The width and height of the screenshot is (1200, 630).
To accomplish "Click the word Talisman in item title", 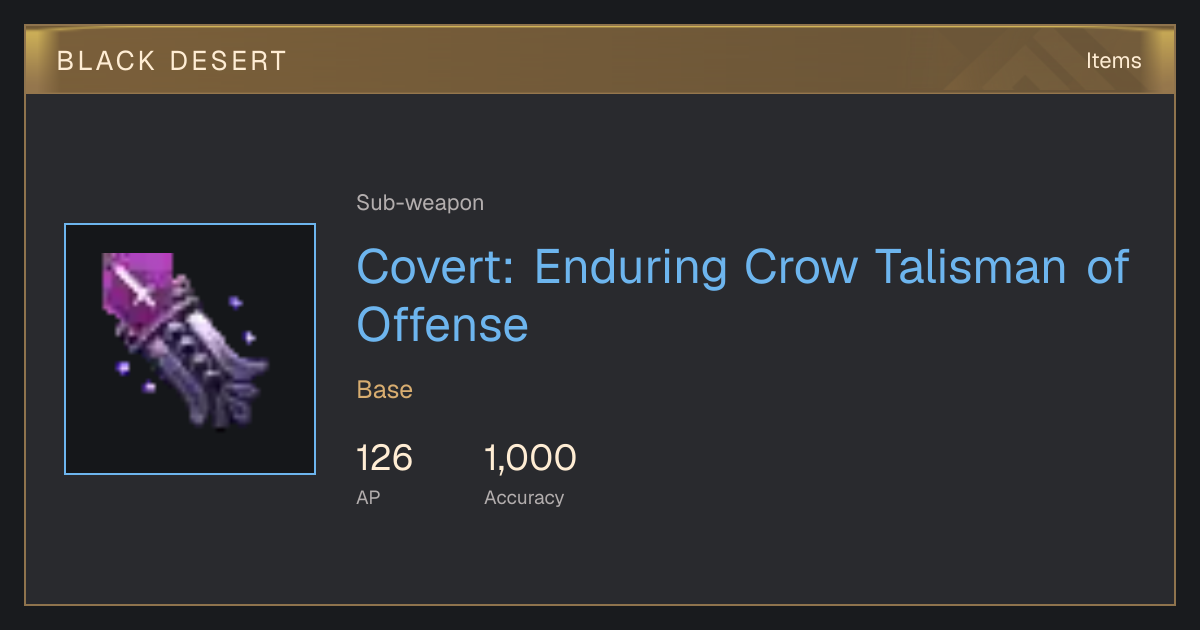I will coord(971,267).
